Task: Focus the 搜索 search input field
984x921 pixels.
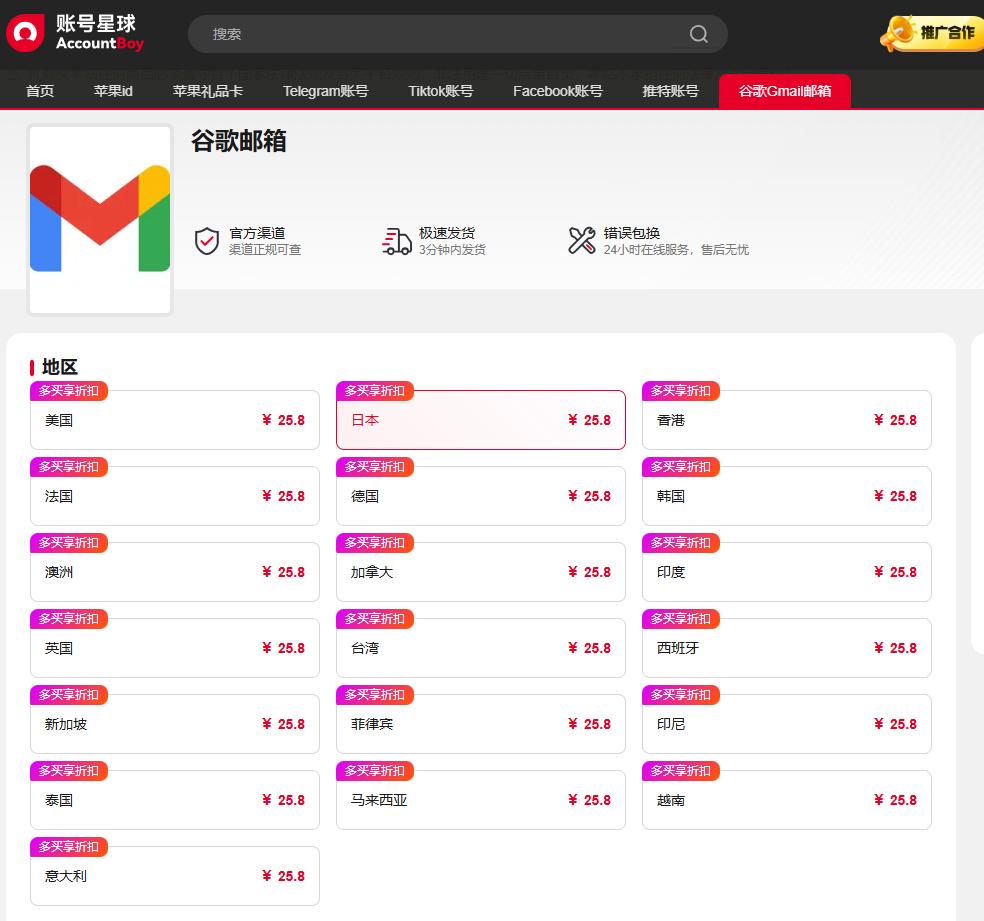Action: click(440, 34)
